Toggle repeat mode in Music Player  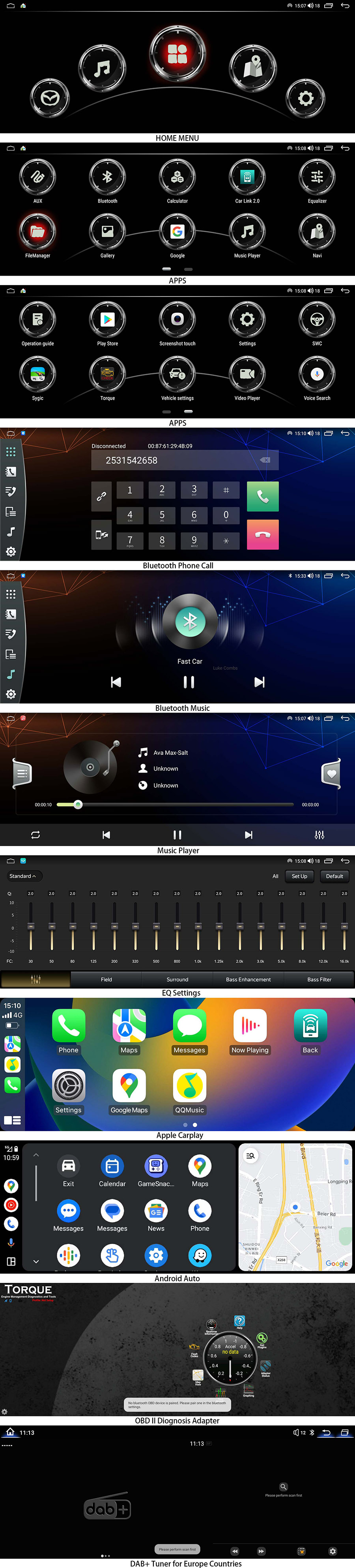pos(35,835)
